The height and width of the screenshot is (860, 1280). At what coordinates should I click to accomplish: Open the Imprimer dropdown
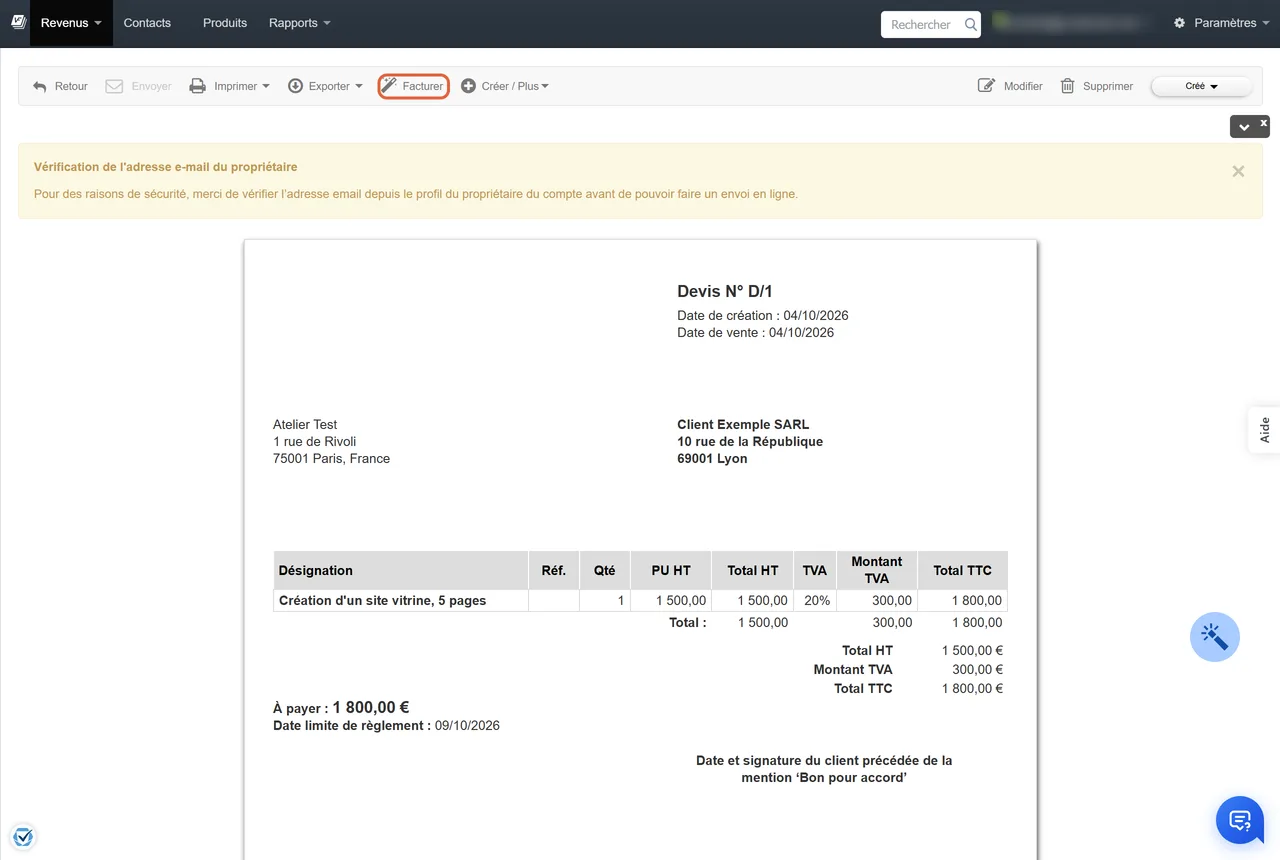click(230, 86)
